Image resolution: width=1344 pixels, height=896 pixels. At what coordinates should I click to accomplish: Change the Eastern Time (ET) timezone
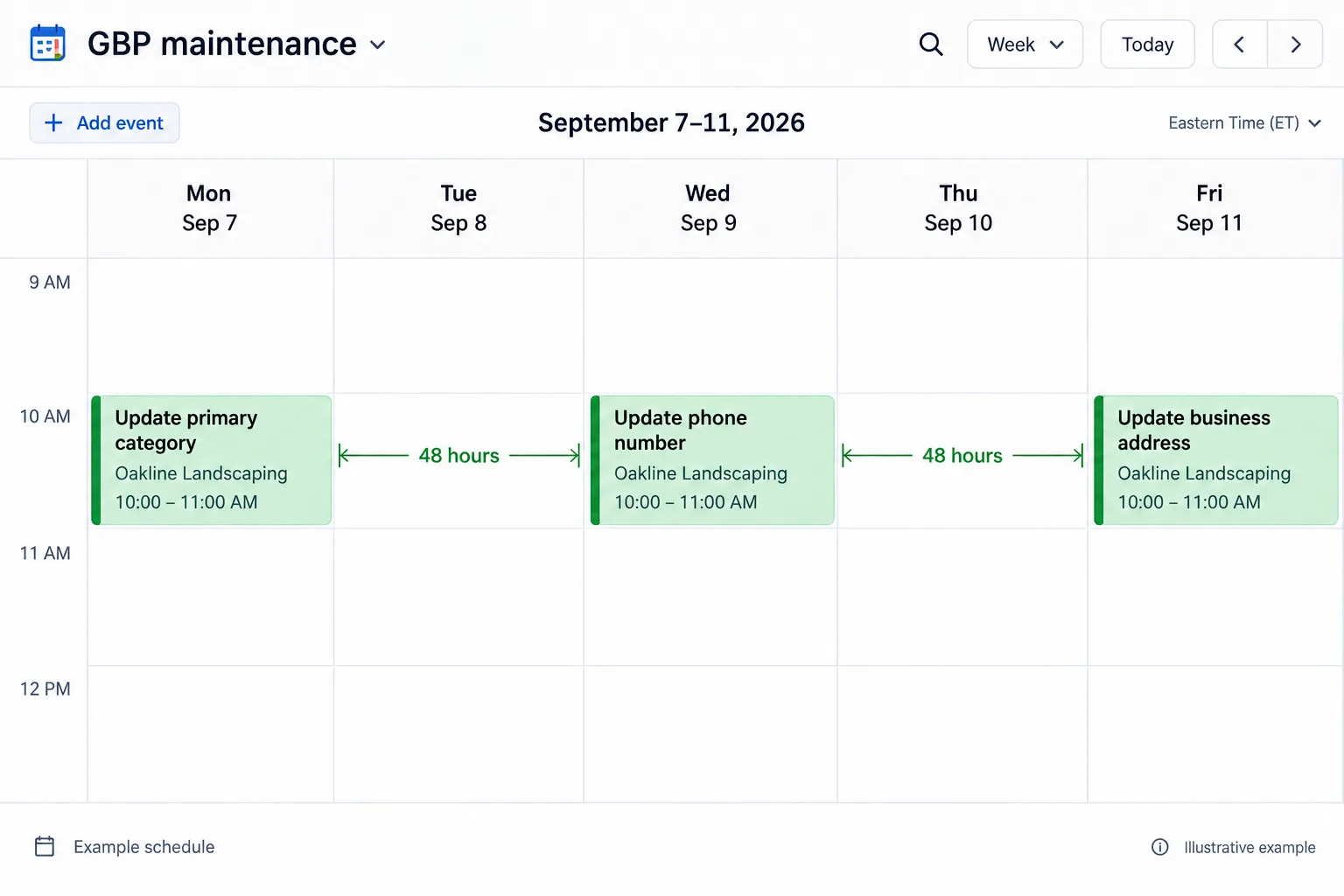pos(1244,122)
